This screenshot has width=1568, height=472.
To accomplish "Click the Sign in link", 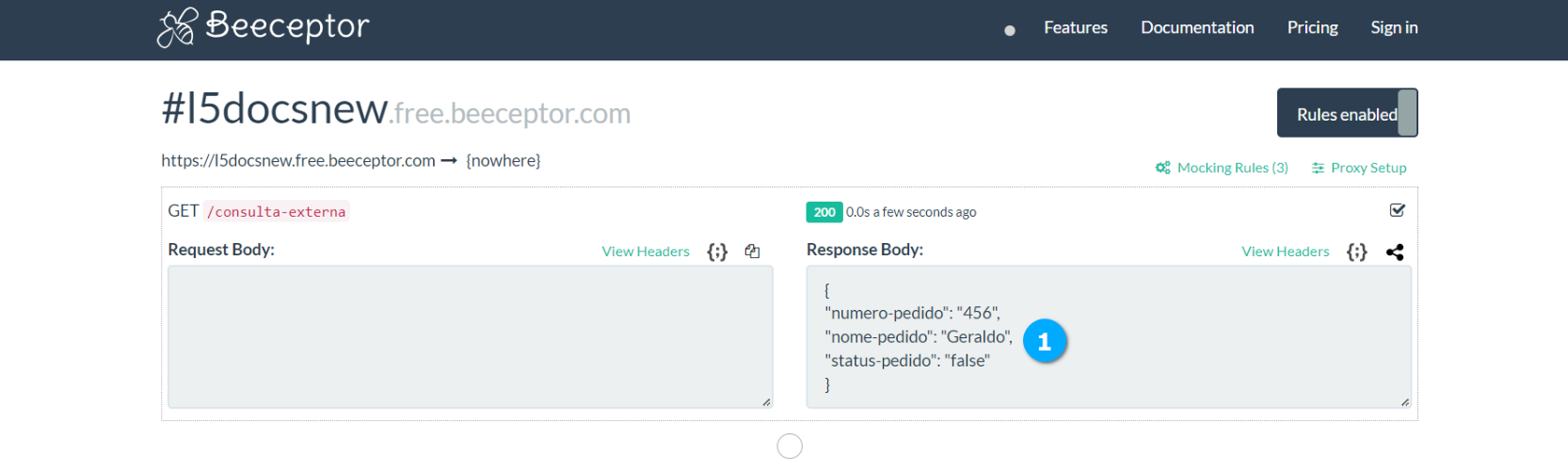I will (1394, 27).
